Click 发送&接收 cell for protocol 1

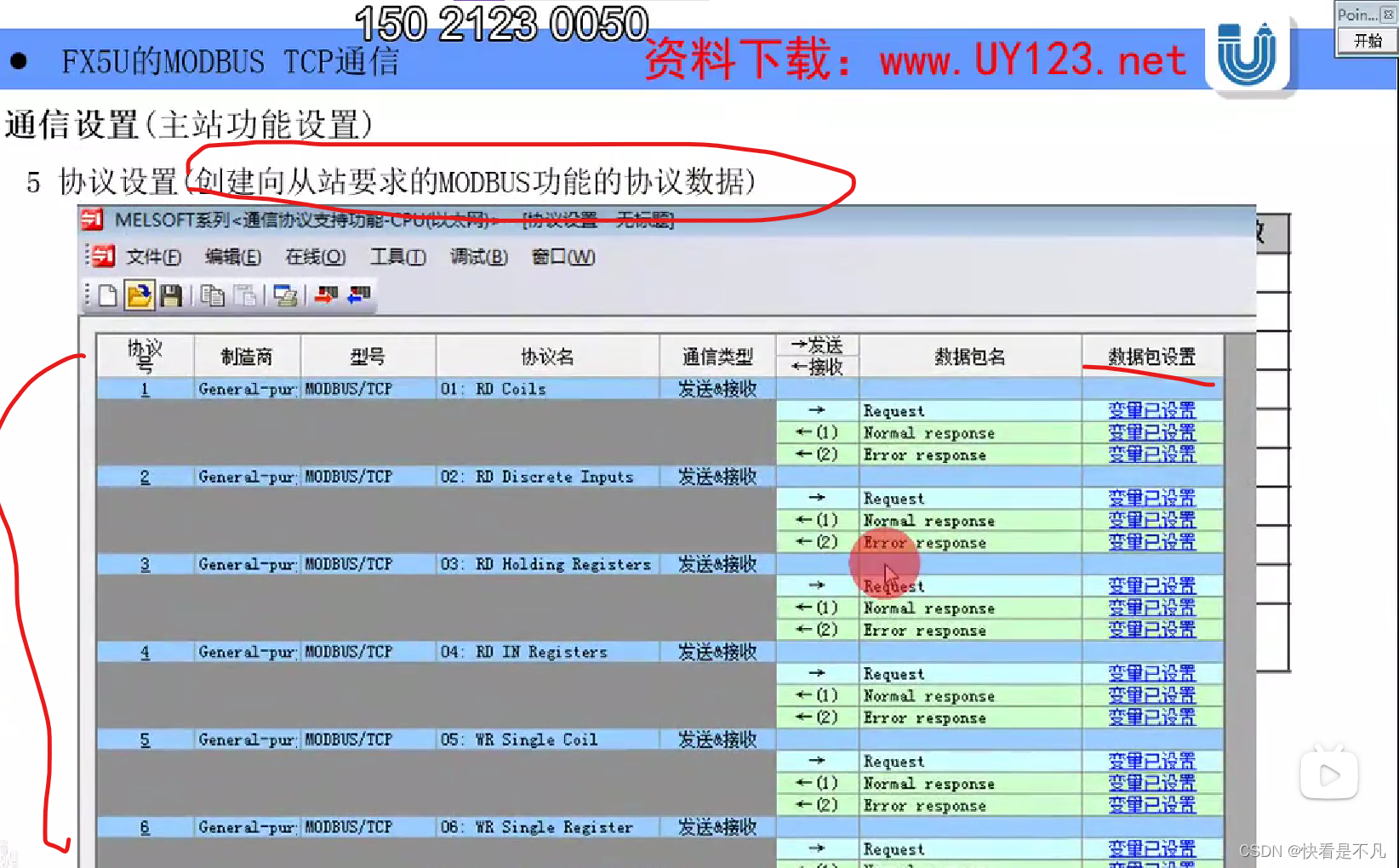718,389
